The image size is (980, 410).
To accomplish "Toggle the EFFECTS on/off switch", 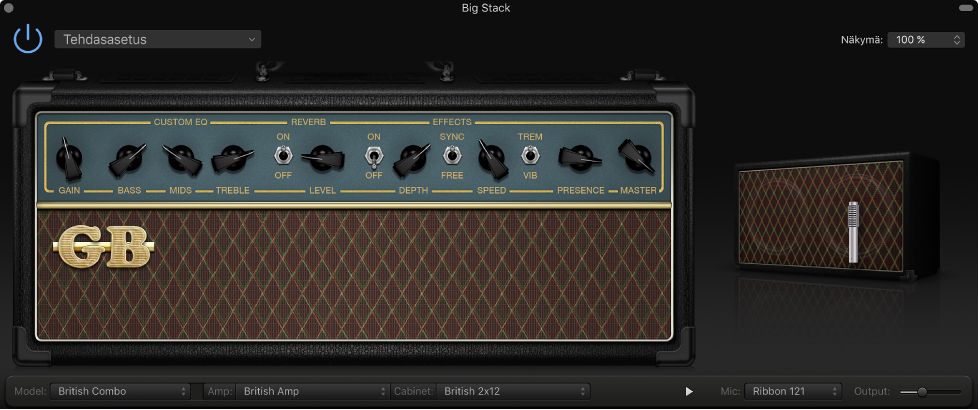I will tap(373, 156).
